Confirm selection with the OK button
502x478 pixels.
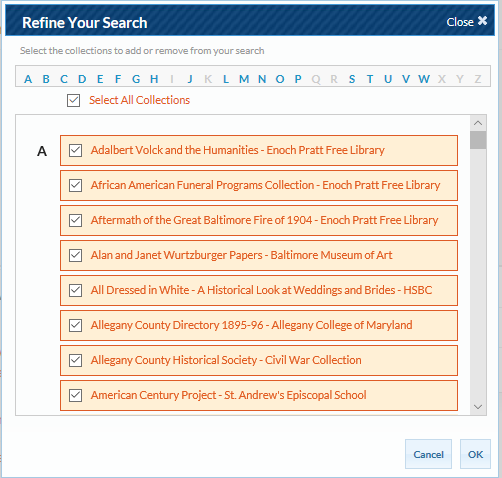pos(475,454)
